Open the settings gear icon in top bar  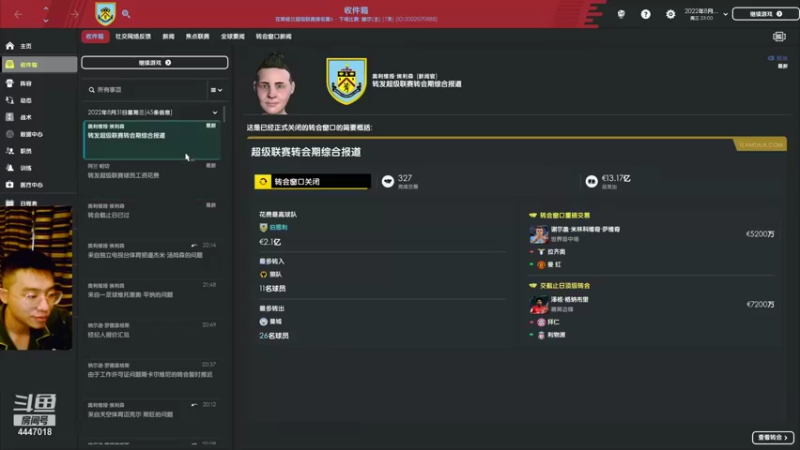coord(670,14)
